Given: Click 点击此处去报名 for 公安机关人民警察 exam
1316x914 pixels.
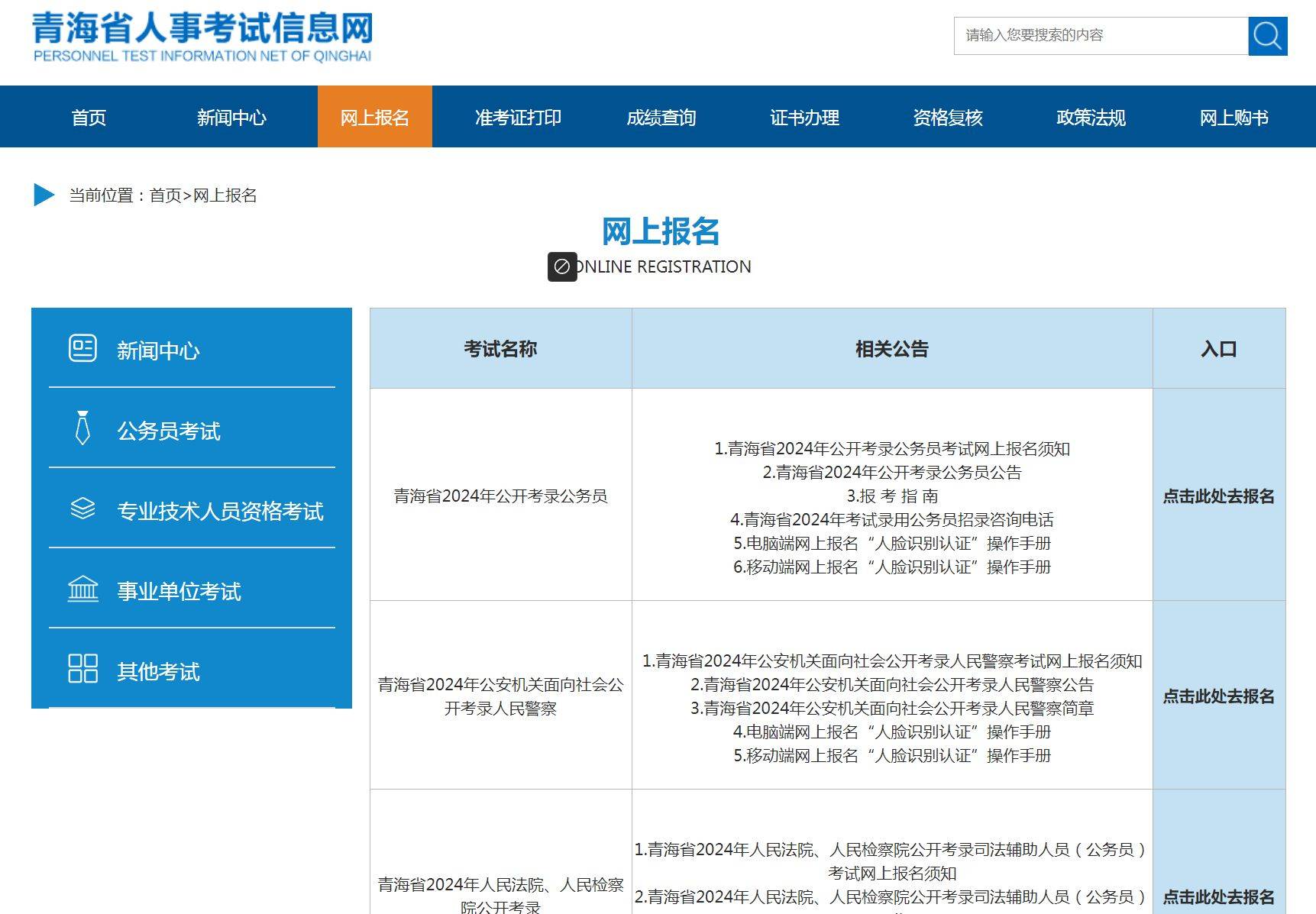Looking at the screenshot, I should [1218, 696].
